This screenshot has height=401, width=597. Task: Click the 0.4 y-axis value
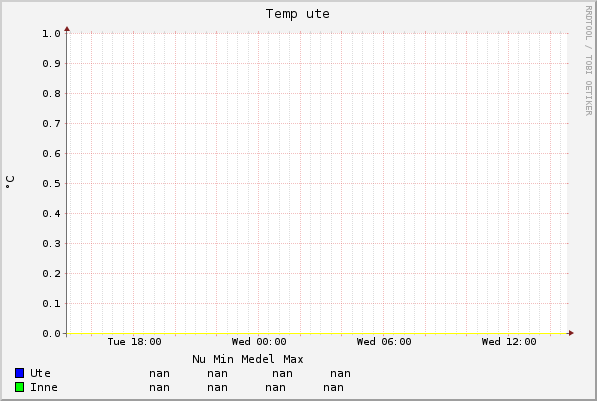tap(51, 213)
